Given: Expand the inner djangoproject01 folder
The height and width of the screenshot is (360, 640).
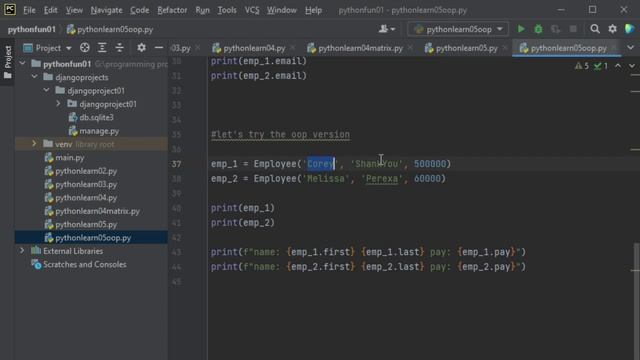Looking at the screenshot, I should point(58,104).
